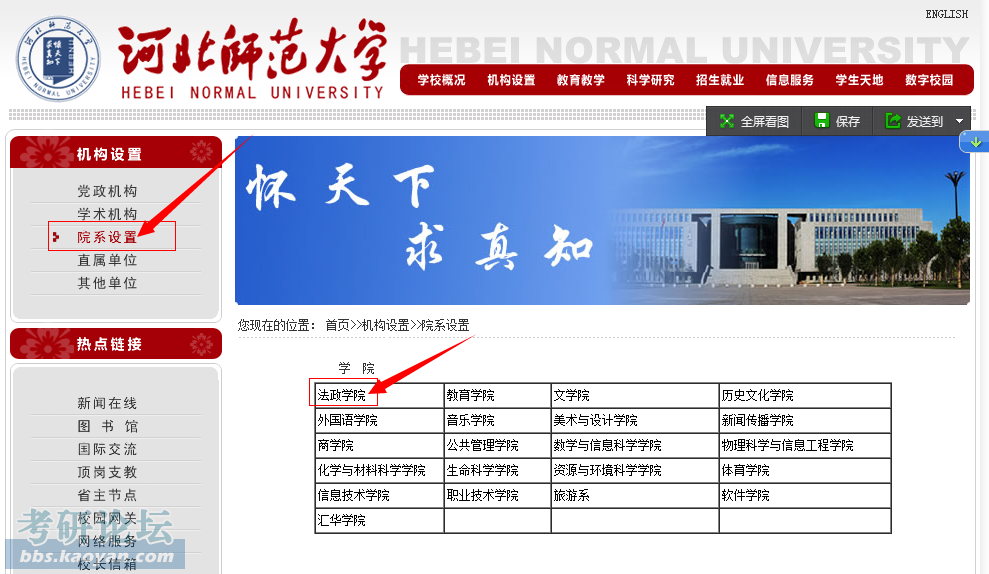Open 商学院 link
Screen dimensions: 989x574
tap(336, 445)
